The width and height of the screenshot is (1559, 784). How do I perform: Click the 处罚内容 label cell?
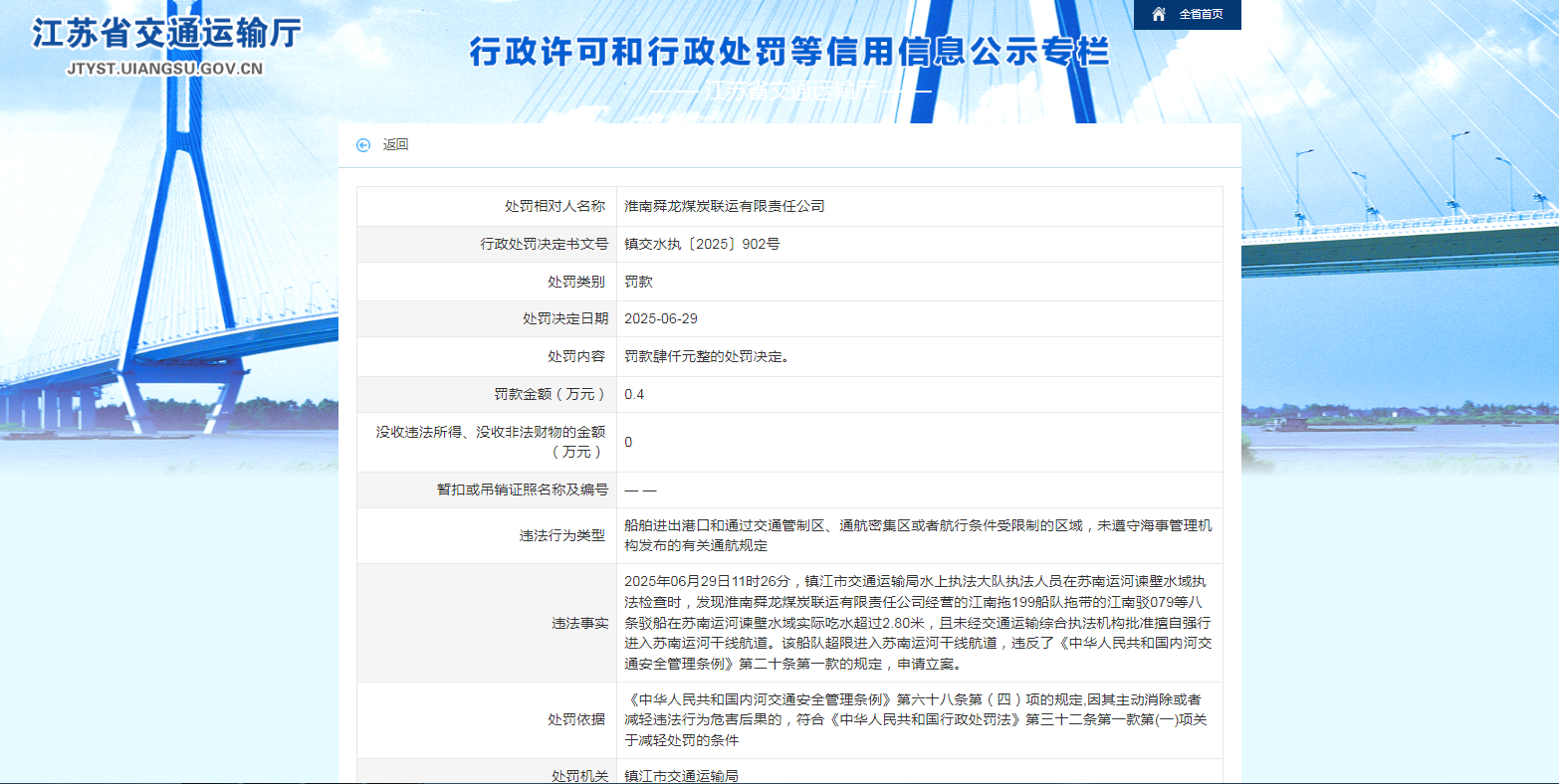(487, 356)
